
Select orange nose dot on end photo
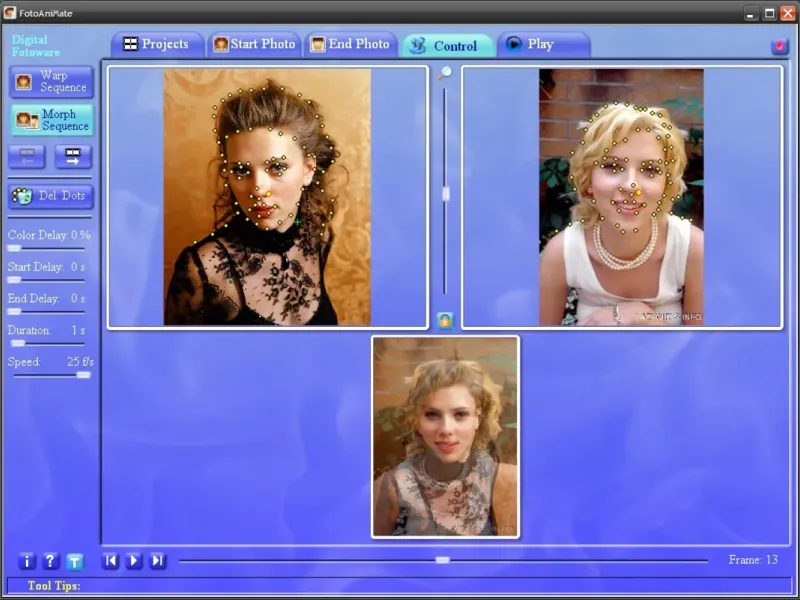tap(638, 192)
